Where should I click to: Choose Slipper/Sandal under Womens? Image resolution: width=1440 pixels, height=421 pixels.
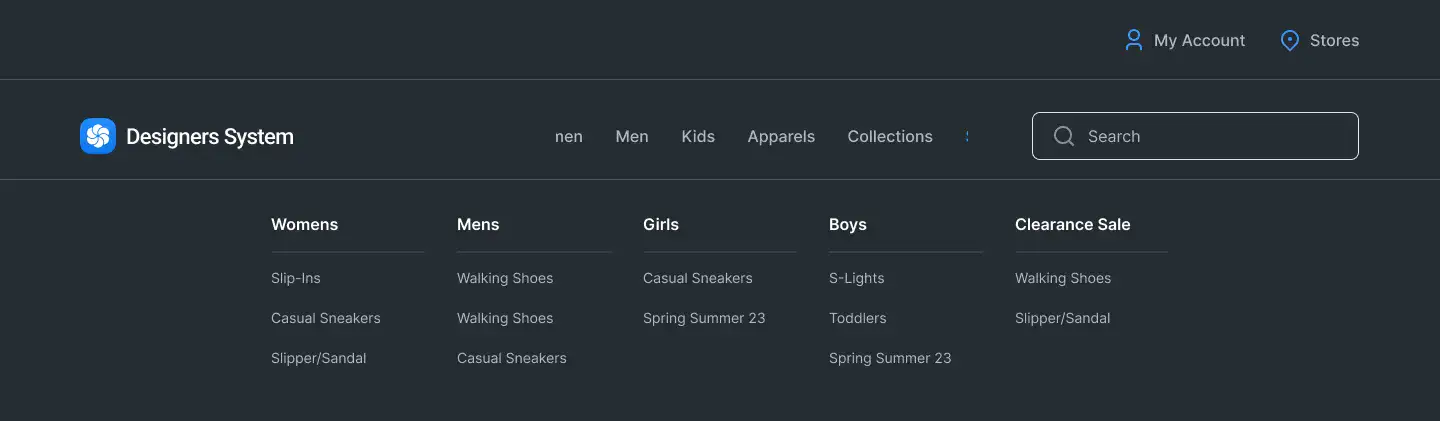pyautogui.click(x=319, y=358)
